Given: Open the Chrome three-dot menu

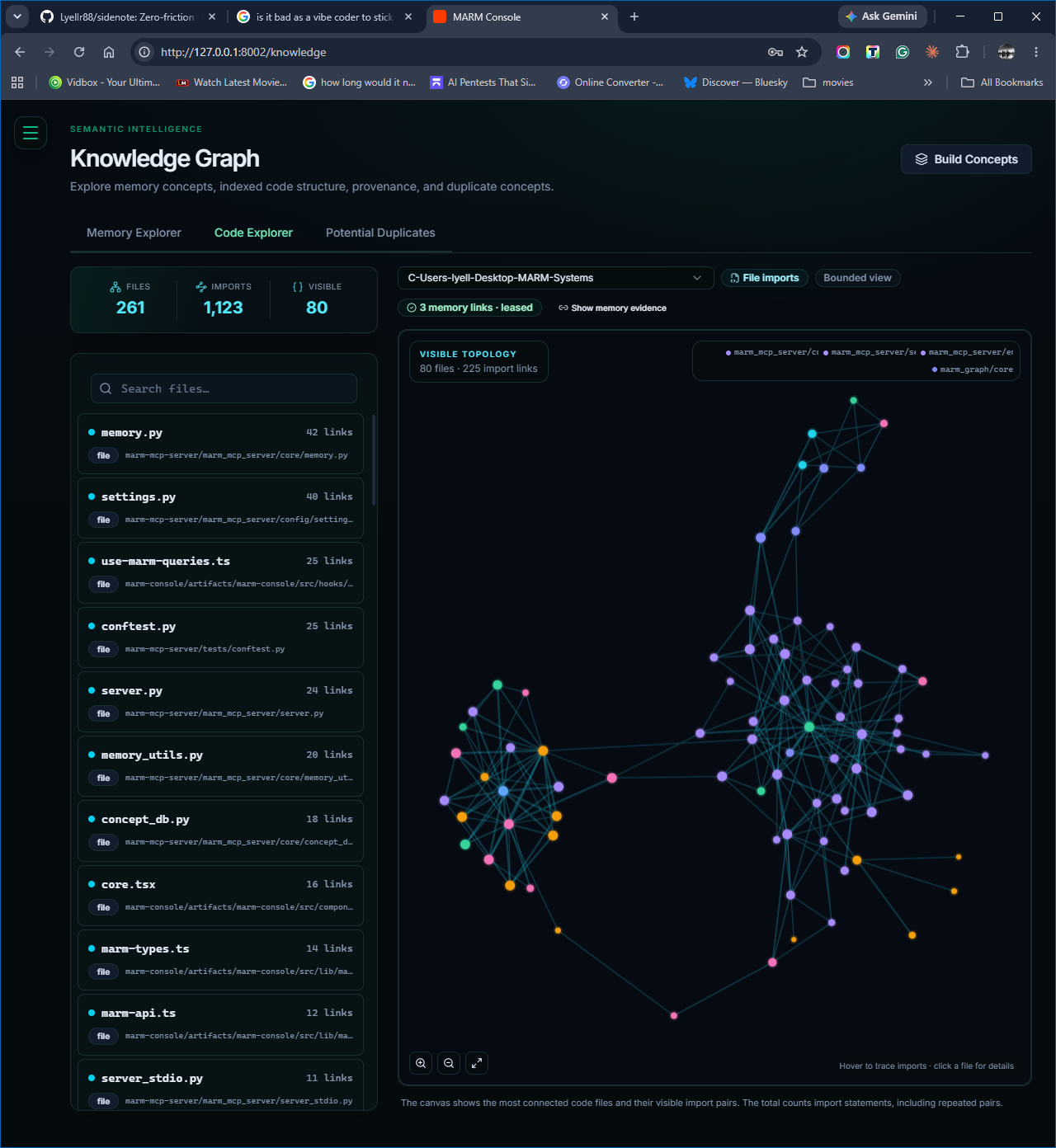Looking at the screenshot, I should pos(1036,52).
